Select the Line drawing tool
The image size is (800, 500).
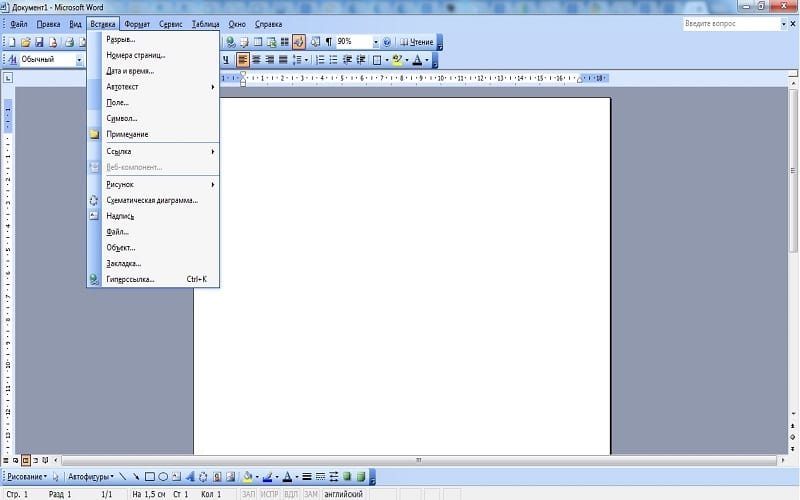click(x=122, y=477)
